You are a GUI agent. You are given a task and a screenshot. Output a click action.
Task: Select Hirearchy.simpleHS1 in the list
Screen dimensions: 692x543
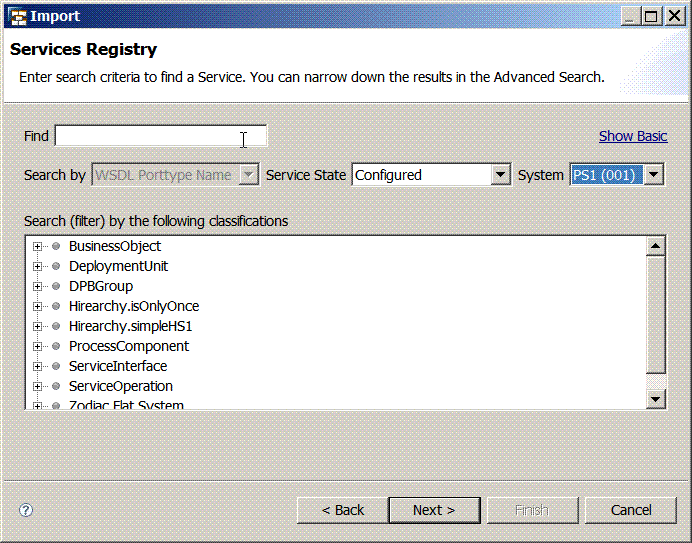point(130,326)
